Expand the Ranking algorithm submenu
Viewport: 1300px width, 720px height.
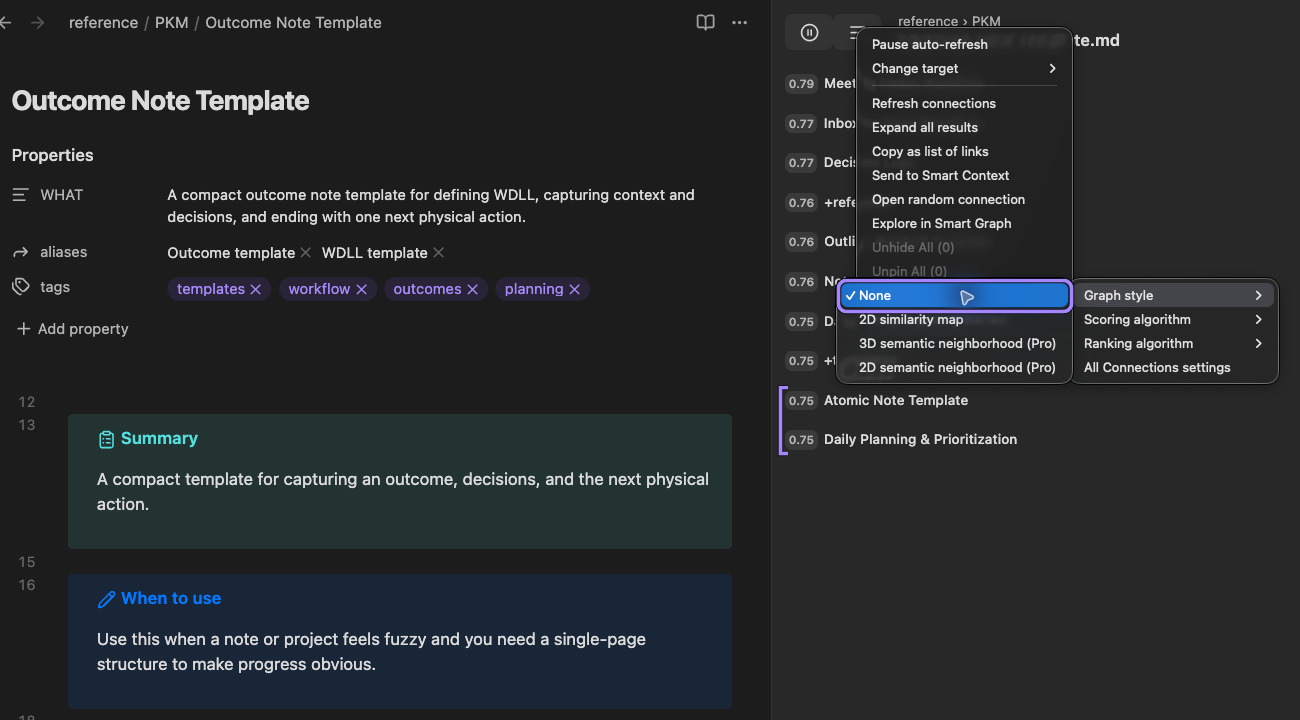1174,344
